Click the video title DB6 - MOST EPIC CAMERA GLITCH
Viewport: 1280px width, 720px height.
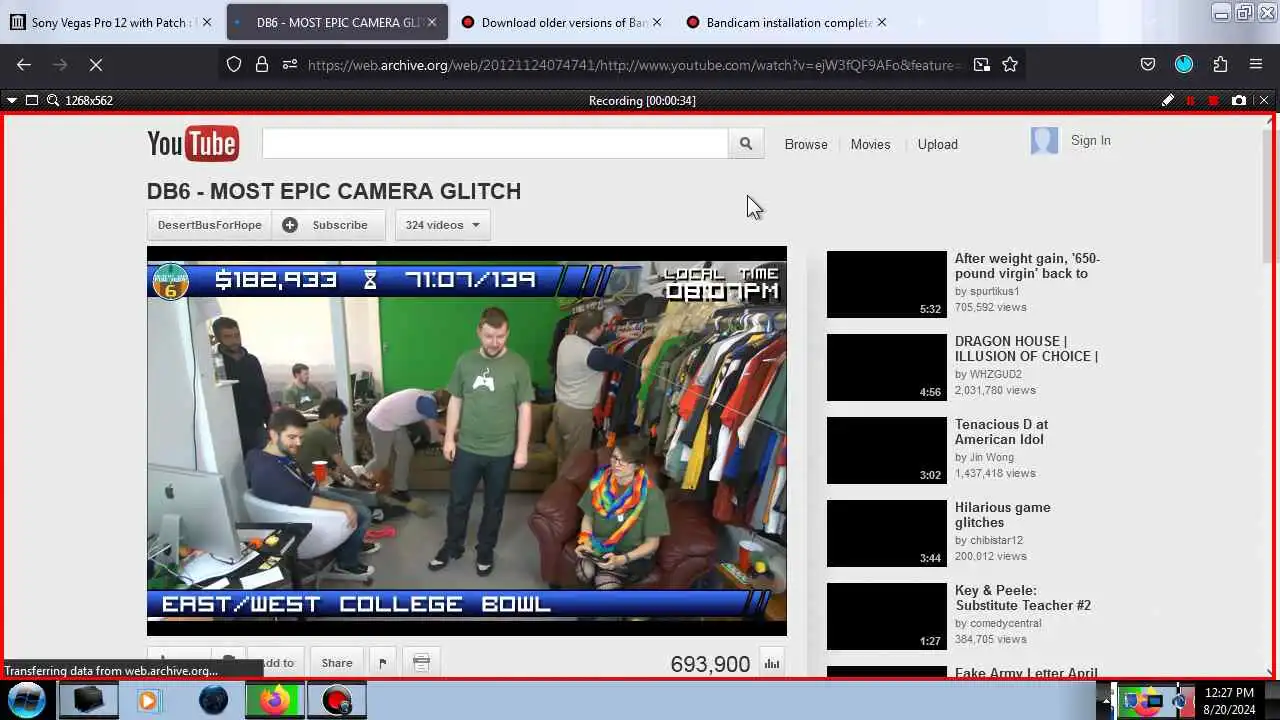coord(334,191)
